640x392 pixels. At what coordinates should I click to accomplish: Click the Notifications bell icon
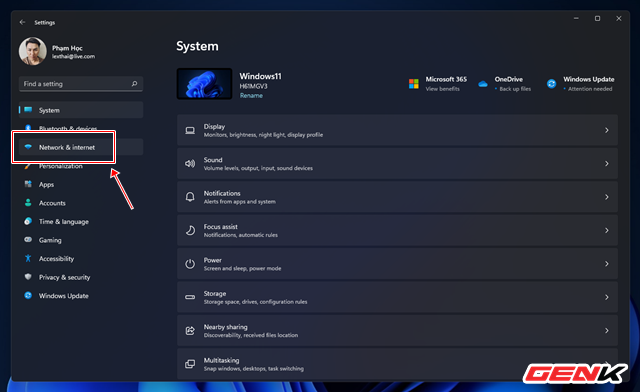click(190, 197)
